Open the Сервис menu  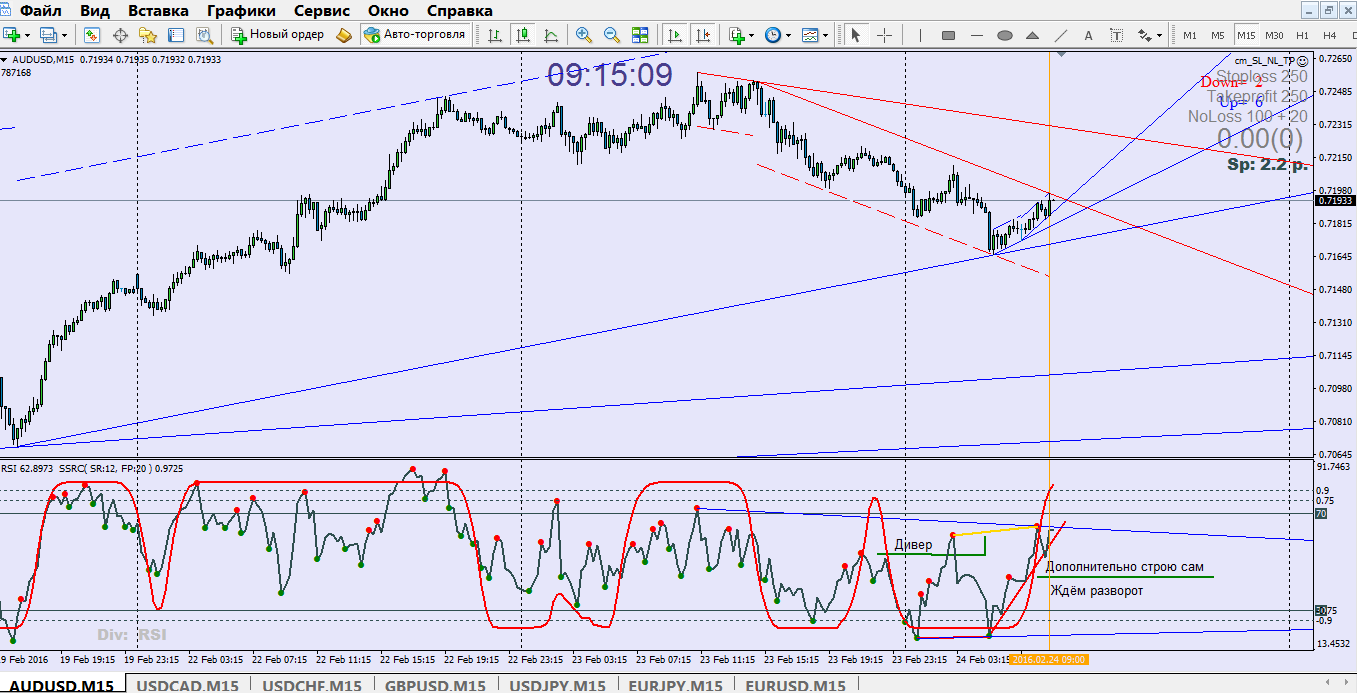tap(322, 11)
